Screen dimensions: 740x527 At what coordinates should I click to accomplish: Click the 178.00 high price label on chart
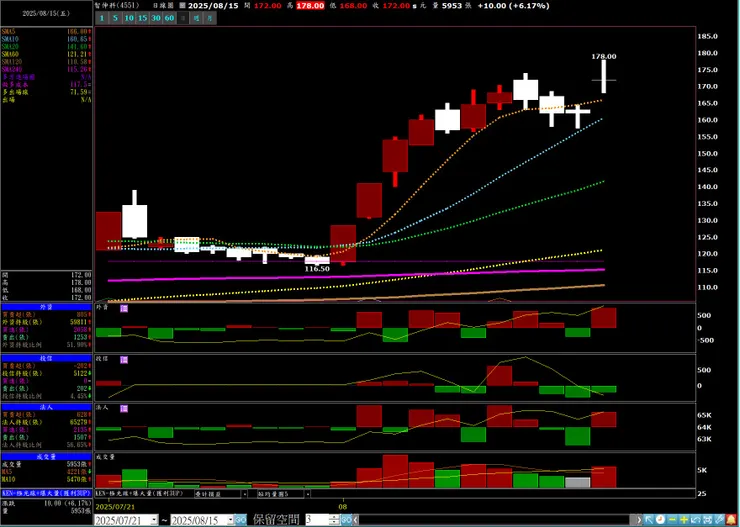(604, 56)
